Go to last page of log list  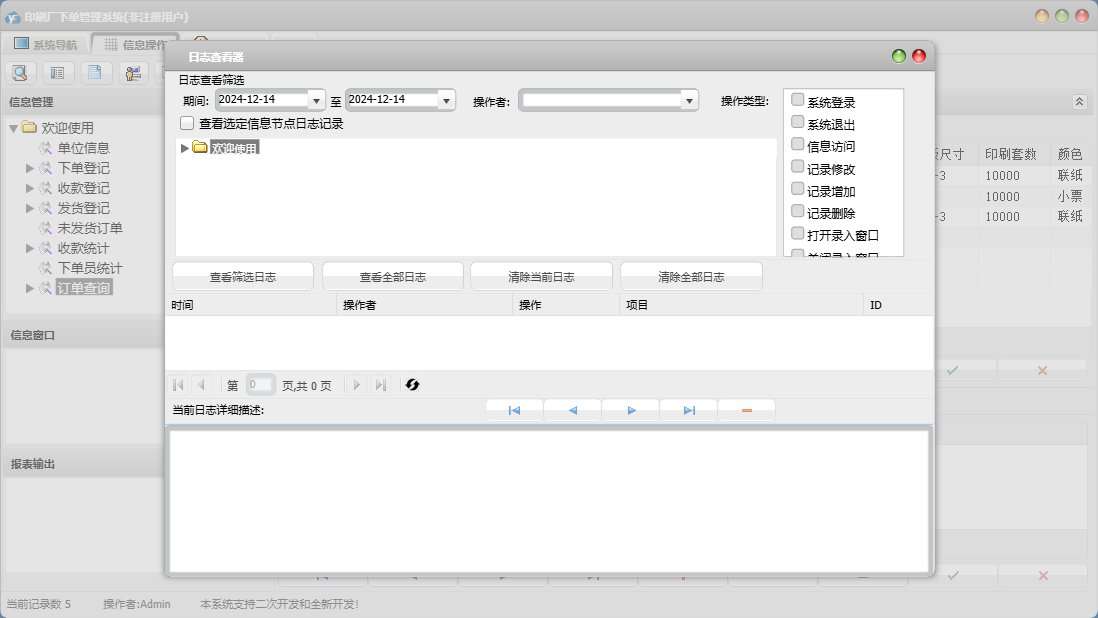pos(380,385)
